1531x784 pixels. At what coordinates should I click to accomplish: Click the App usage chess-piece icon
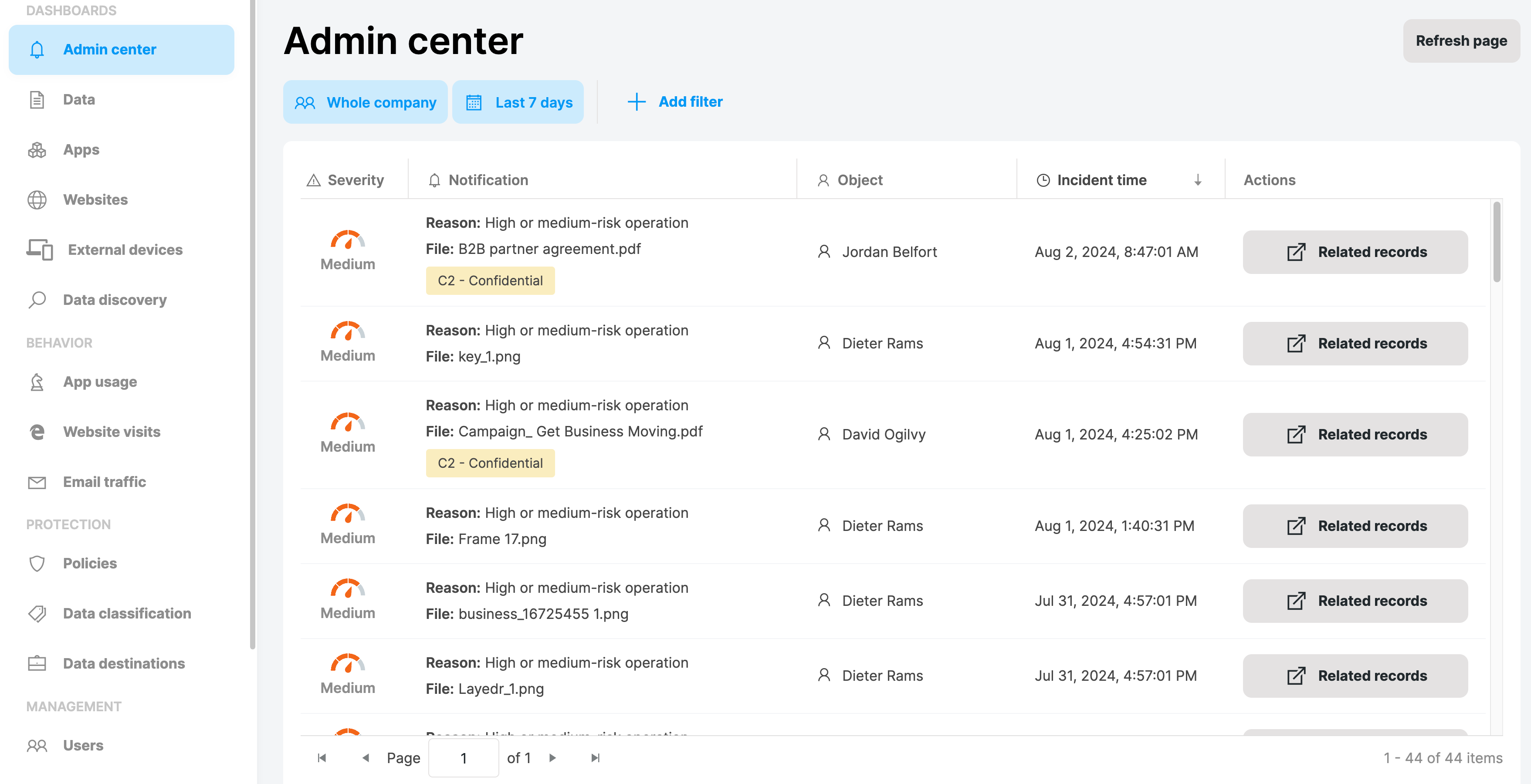coord(37,382)
